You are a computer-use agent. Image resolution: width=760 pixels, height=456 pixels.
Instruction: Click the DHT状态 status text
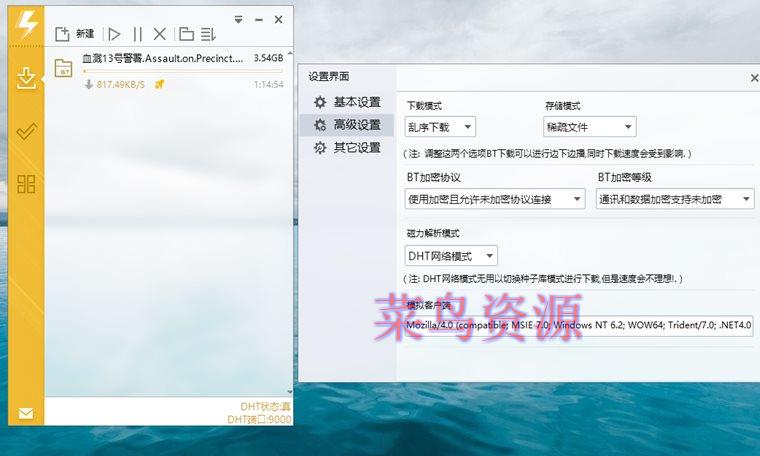pyautogui.click(x=265, y=407)
